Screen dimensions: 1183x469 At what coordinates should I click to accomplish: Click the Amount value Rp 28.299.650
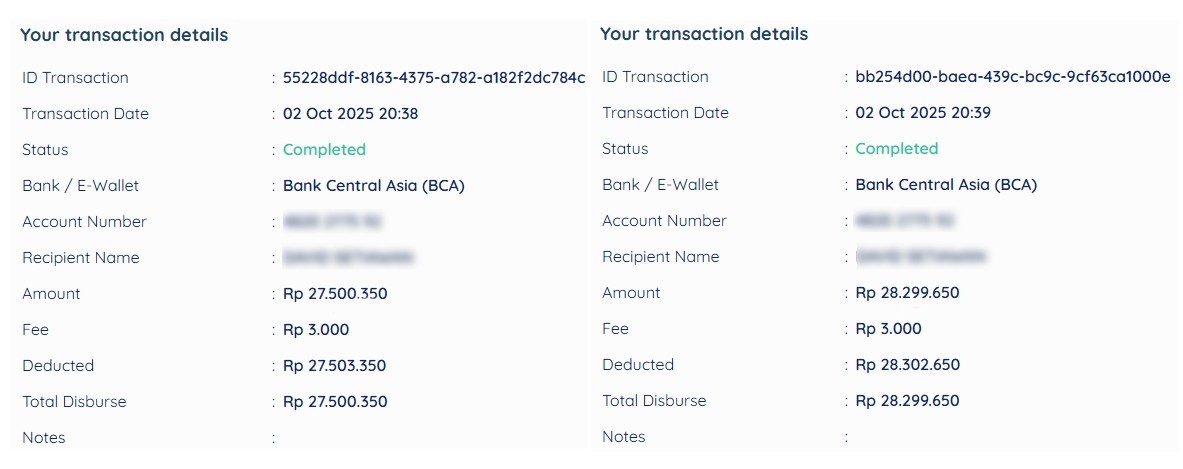(907, 293)
